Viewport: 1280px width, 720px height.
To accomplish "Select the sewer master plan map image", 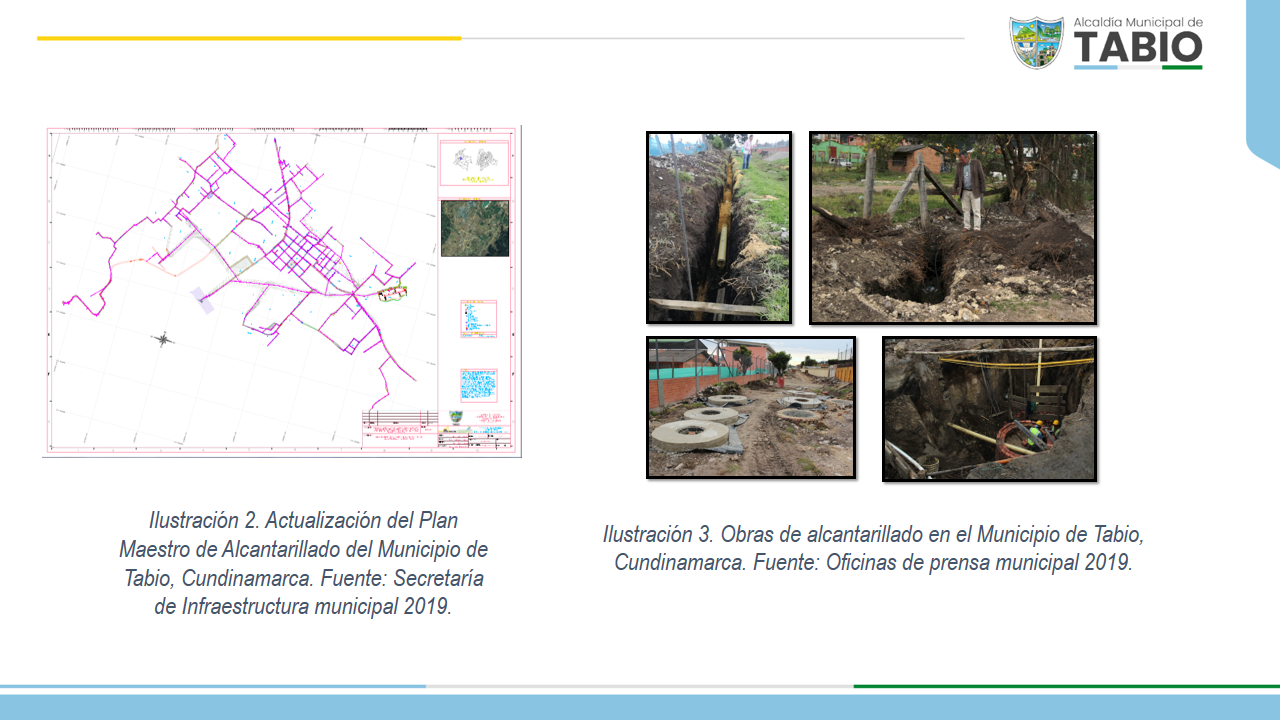I will (x=281, y=291).
